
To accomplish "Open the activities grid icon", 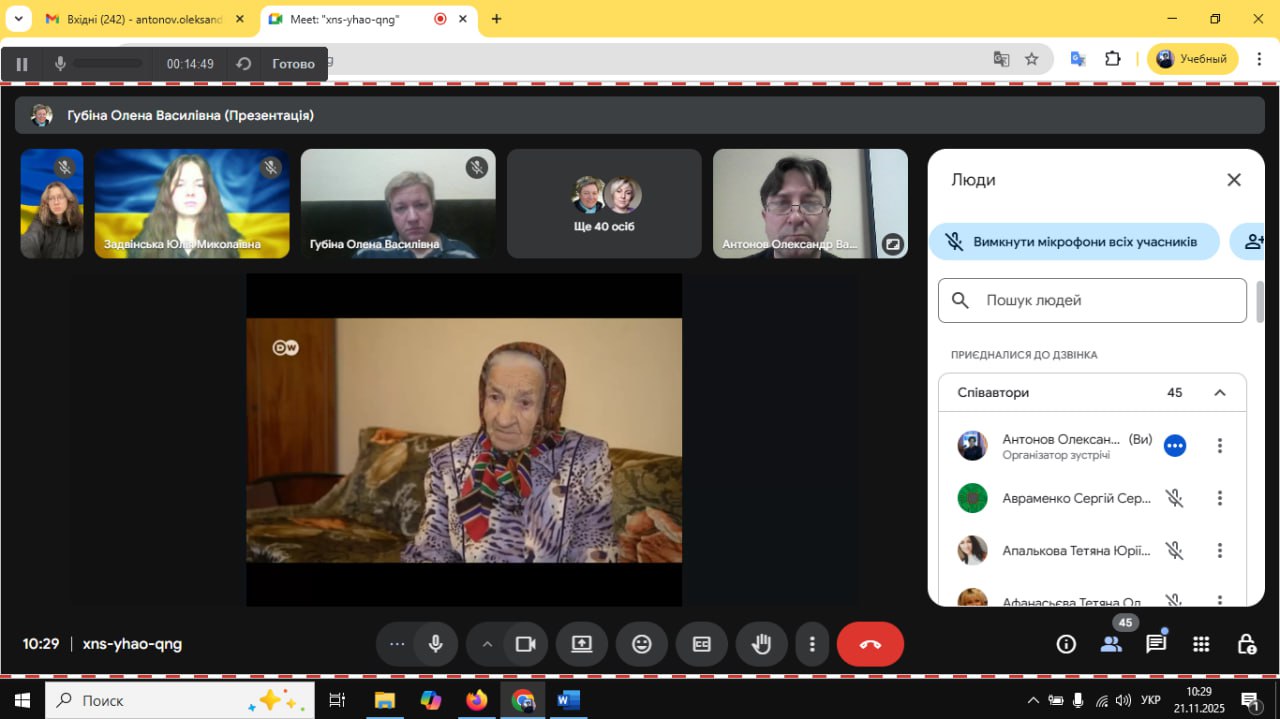I will coord(1201,644).
